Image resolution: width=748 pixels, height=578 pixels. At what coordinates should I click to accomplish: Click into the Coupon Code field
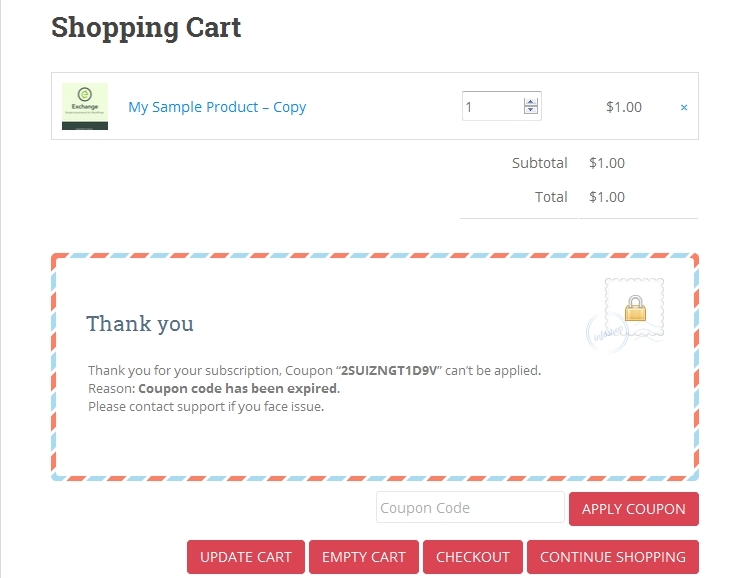coord(470,508)
